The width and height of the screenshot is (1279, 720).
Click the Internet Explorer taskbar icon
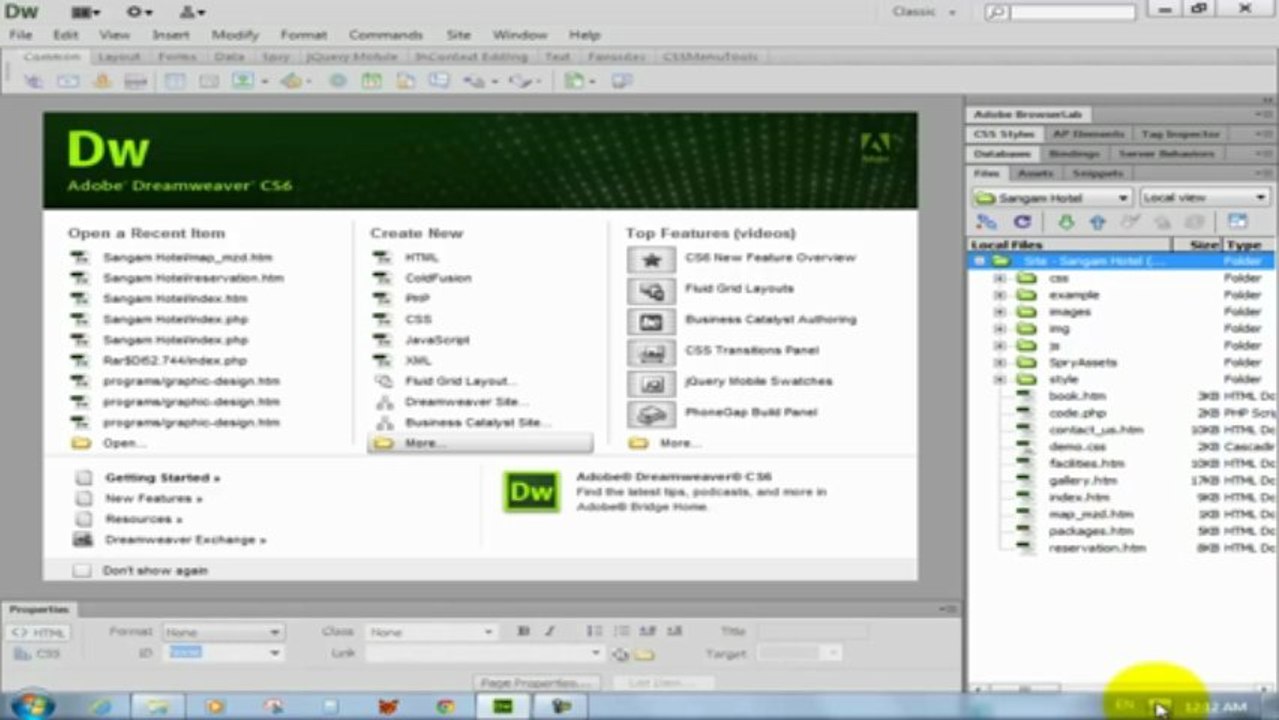coord(99,706)
